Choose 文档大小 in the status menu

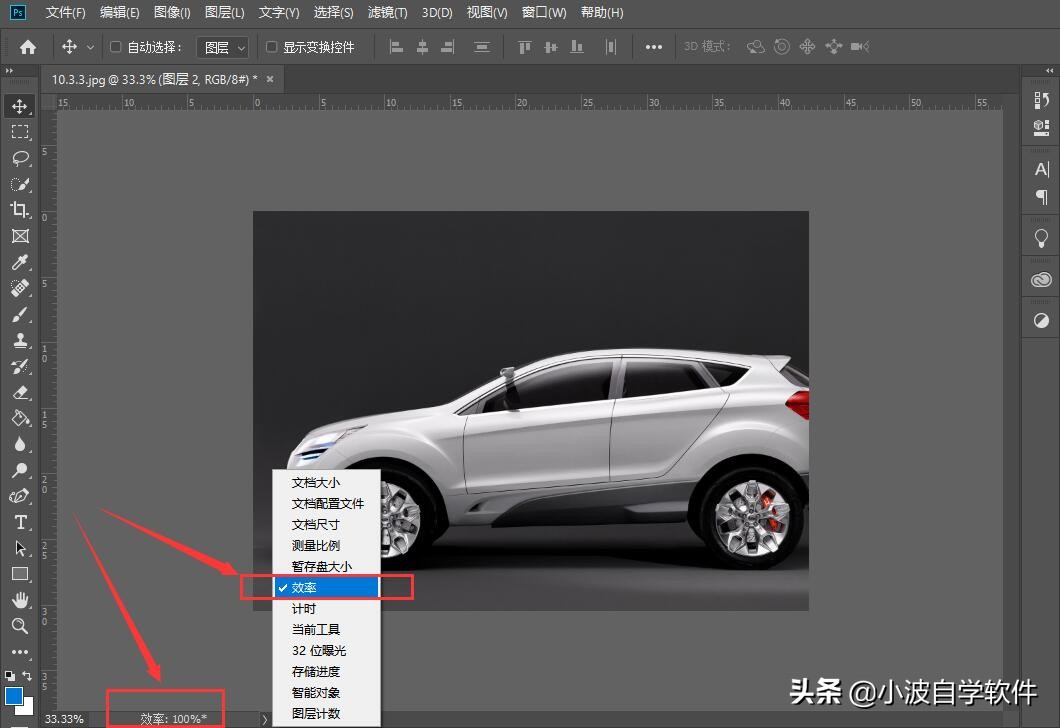pos(327,483)
